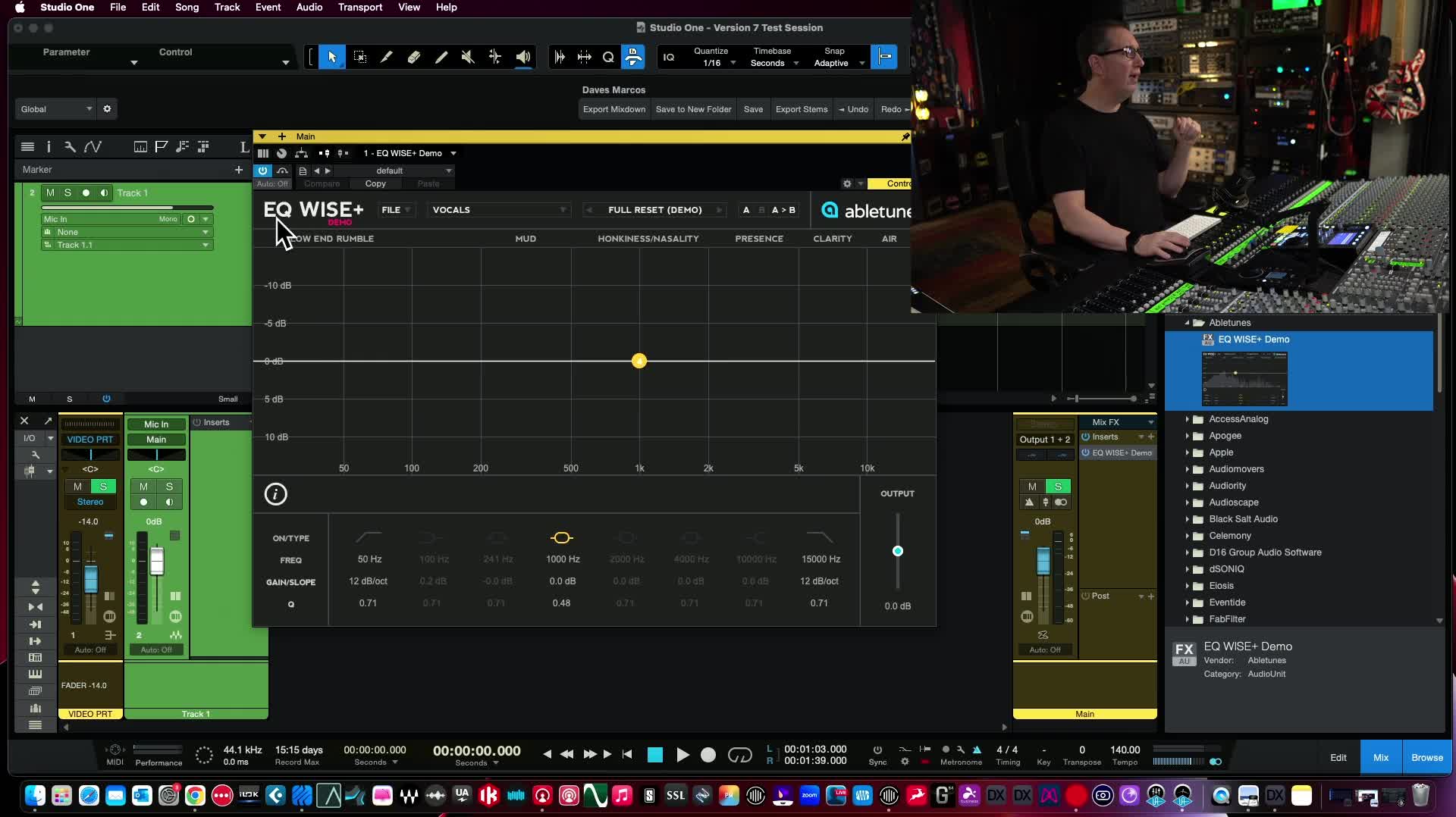Select the Arrow tool in the toolbar
Viewport: 1456px width, 817px height.
click(332, 57)
